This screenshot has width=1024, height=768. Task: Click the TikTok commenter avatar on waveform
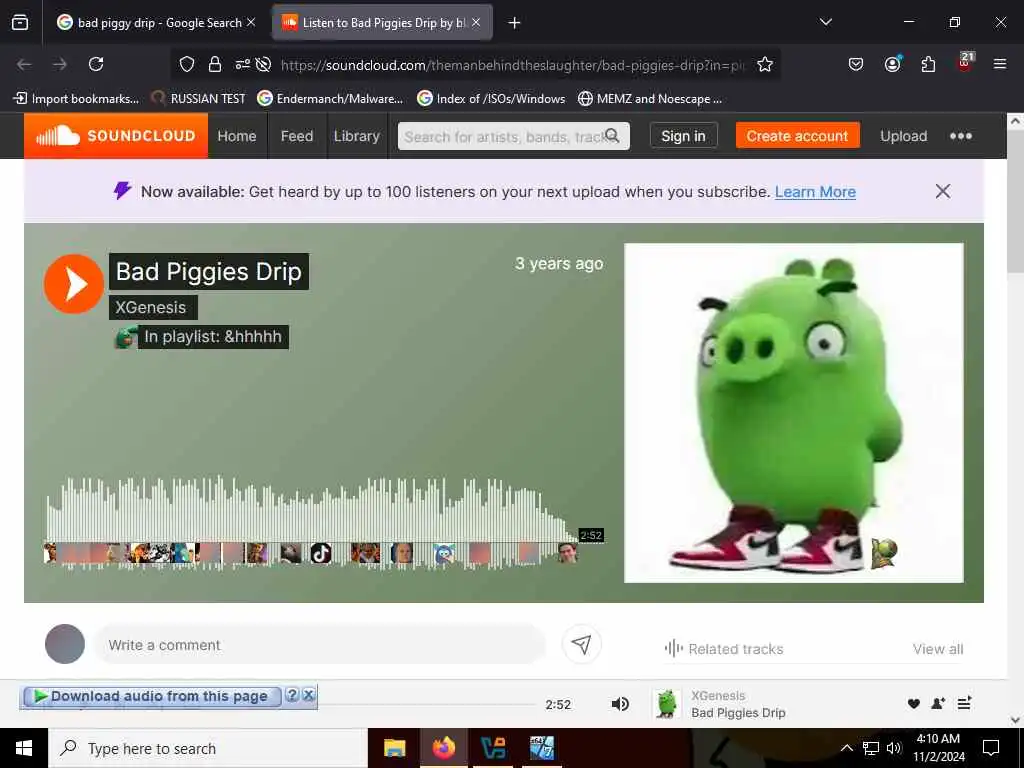tap(321, 554)
